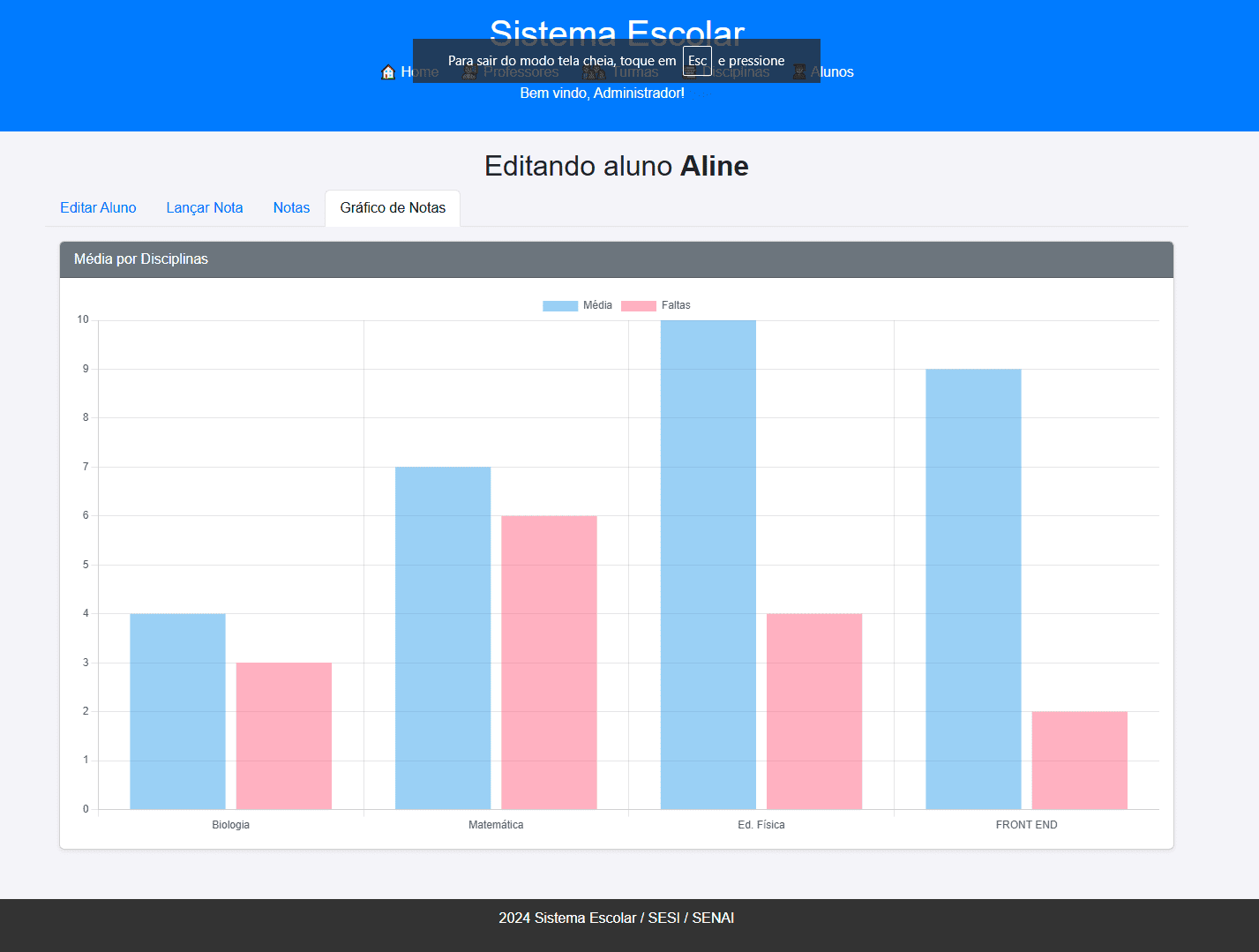Open the Disciplinas nav link

(x=726, y=72)
